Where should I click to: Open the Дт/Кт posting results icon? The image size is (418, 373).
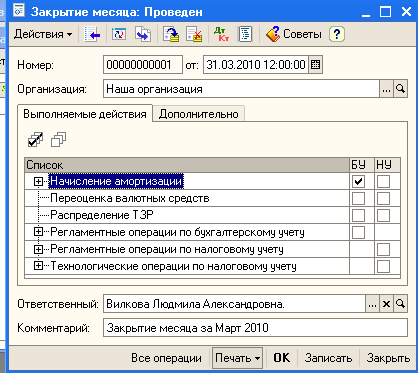pyautogui.click(x=221, y=34)
